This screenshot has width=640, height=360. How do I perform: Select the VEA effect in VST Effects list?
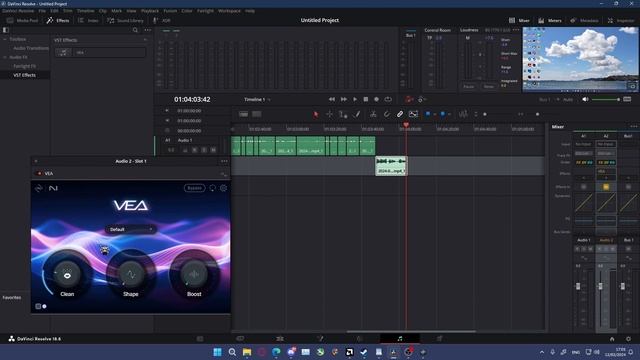100,52
